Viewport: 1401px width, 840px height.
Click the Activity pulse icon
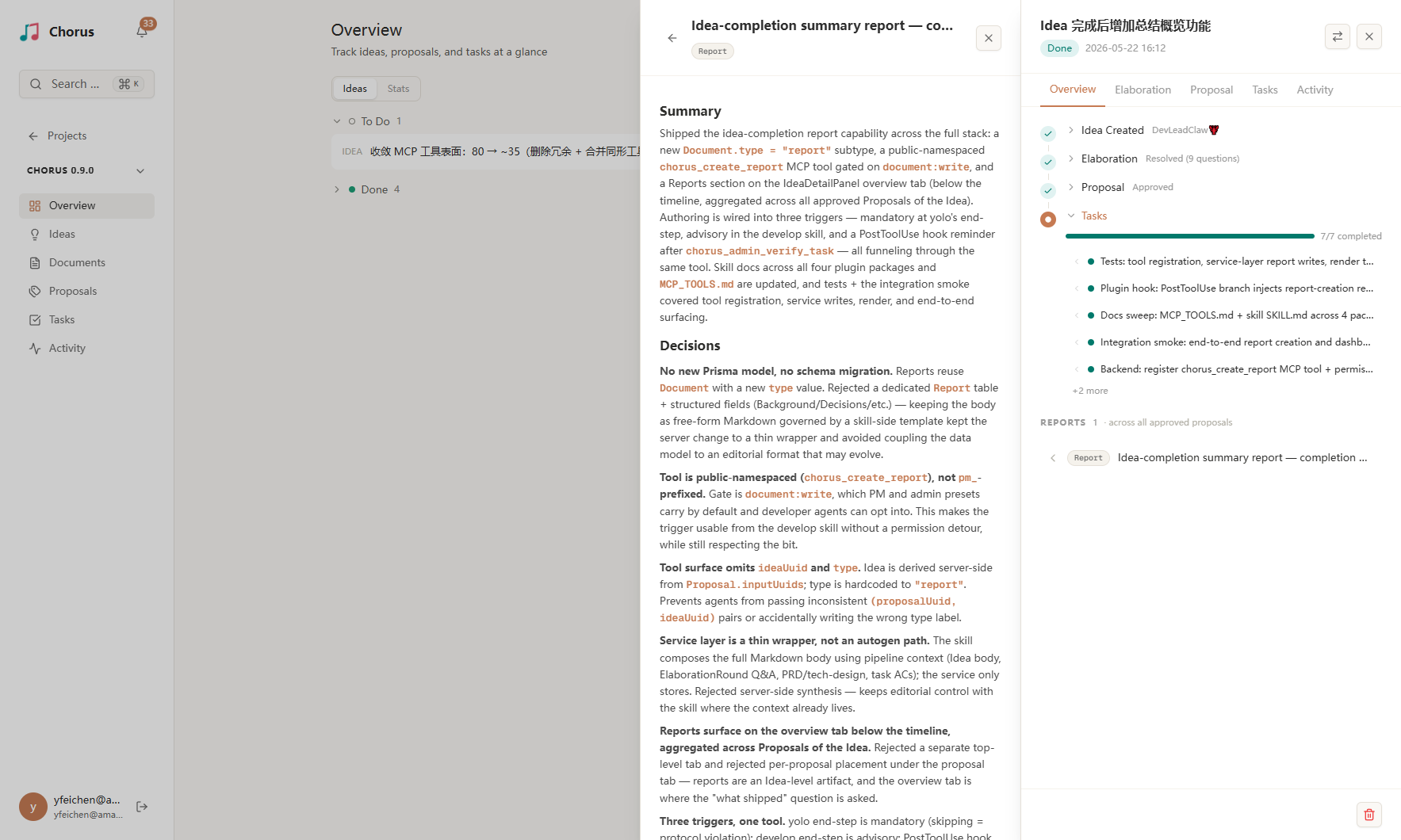tap(35, 349)
